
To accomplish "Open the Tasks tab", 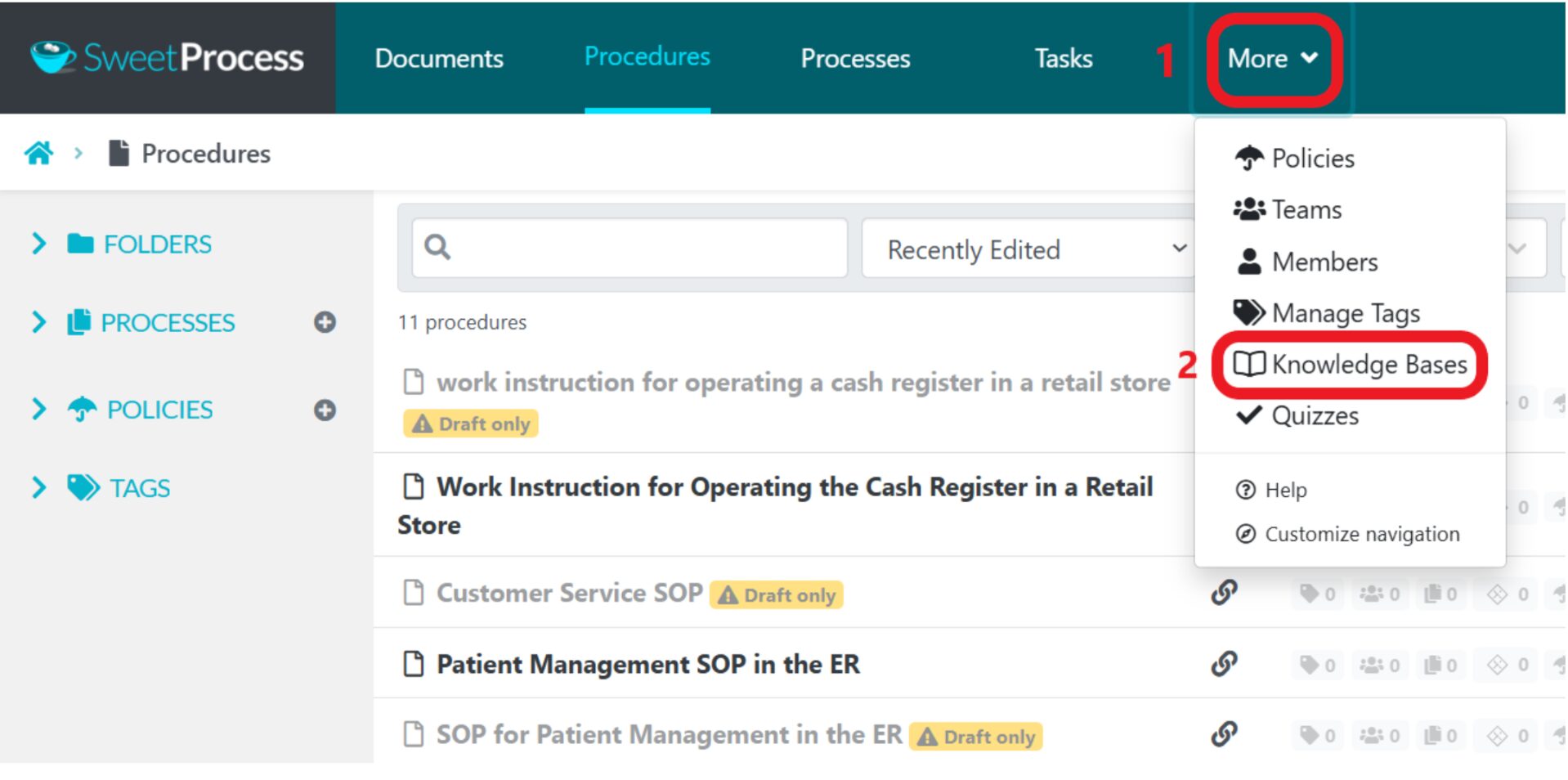I will [1063, 58].
